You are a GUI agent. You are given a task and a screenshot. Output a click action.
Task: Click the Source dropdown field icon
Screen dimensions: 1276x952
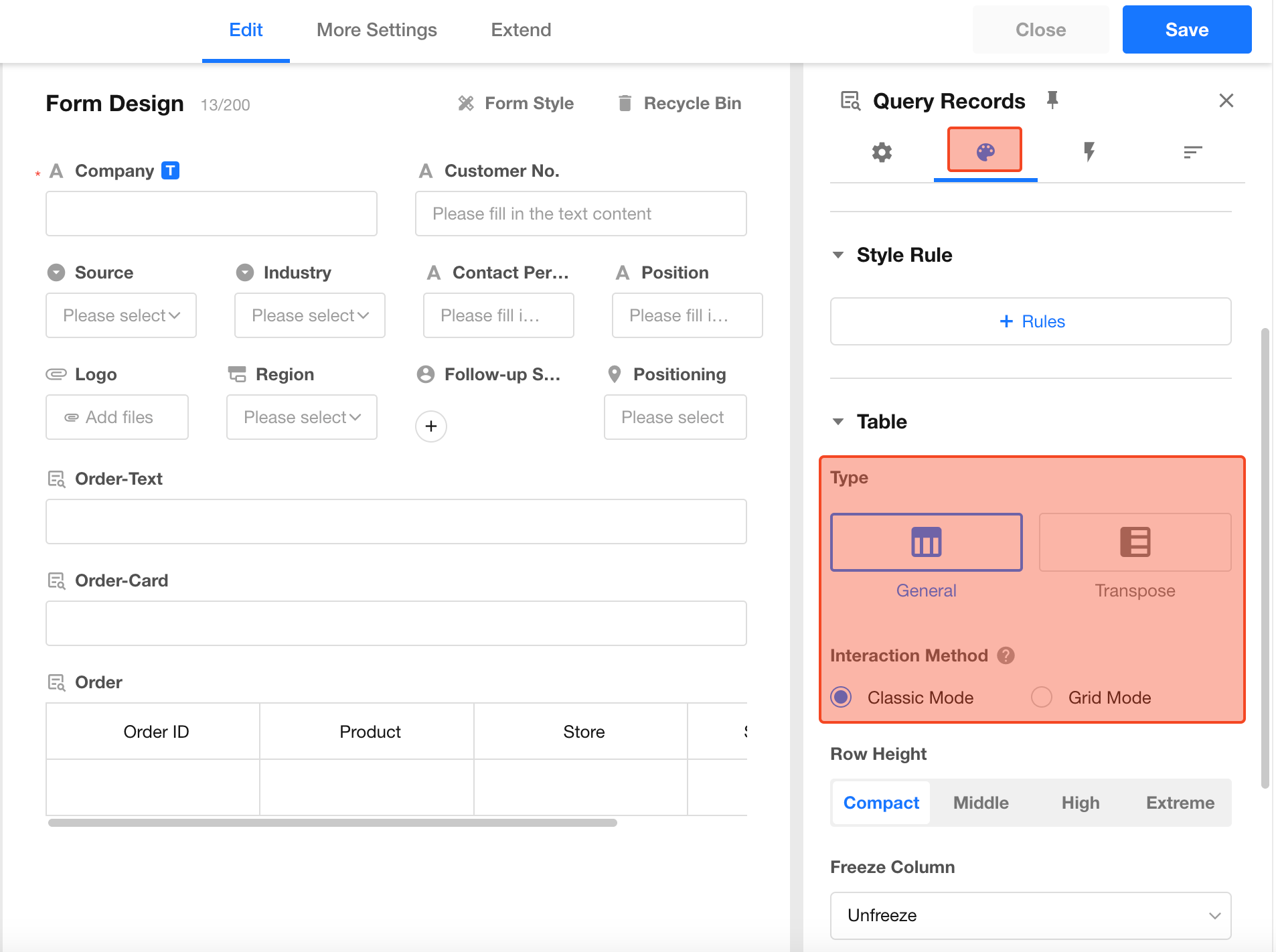coord(56,272)
